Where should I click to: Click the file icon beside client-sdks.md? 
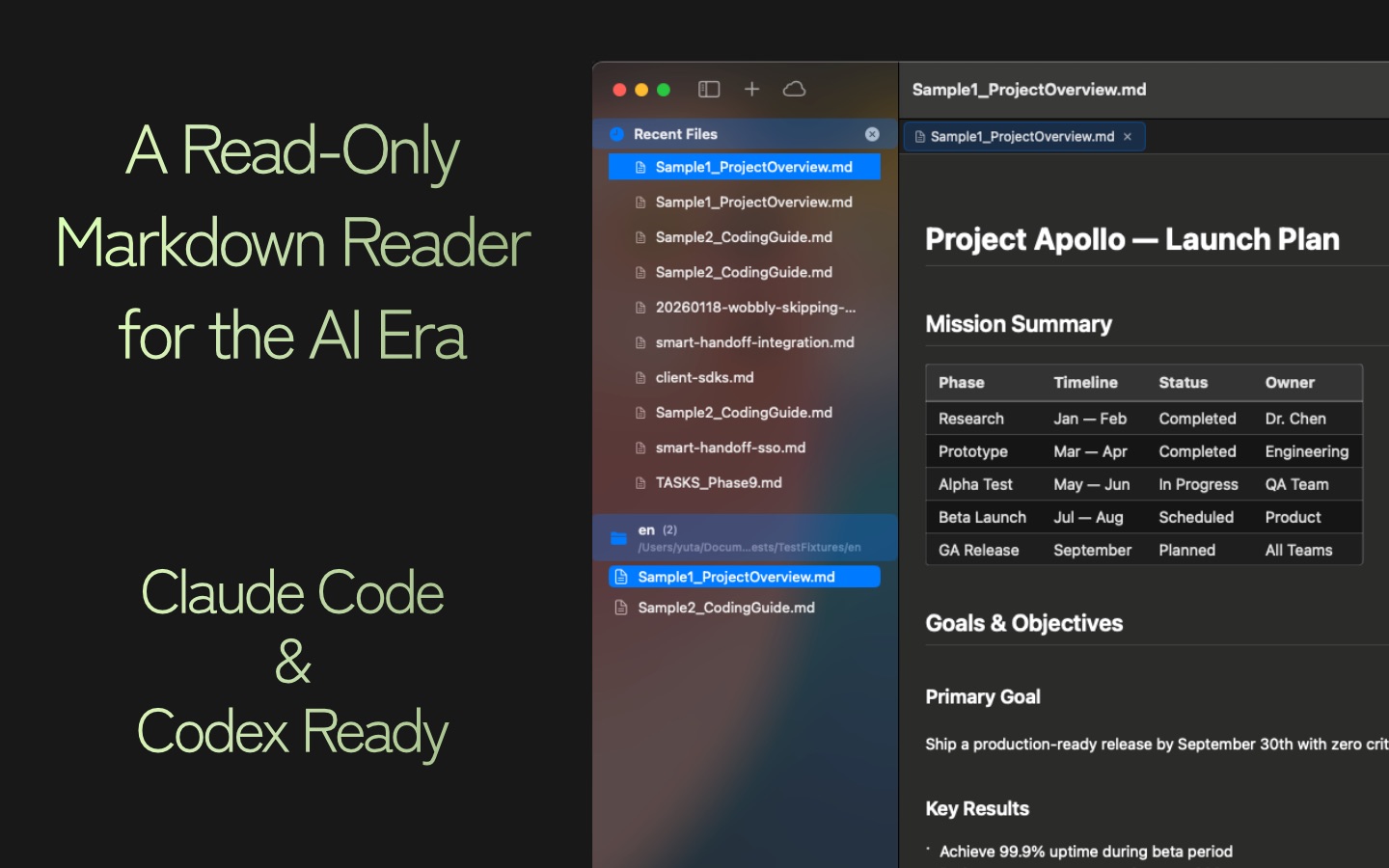point(640,378)
